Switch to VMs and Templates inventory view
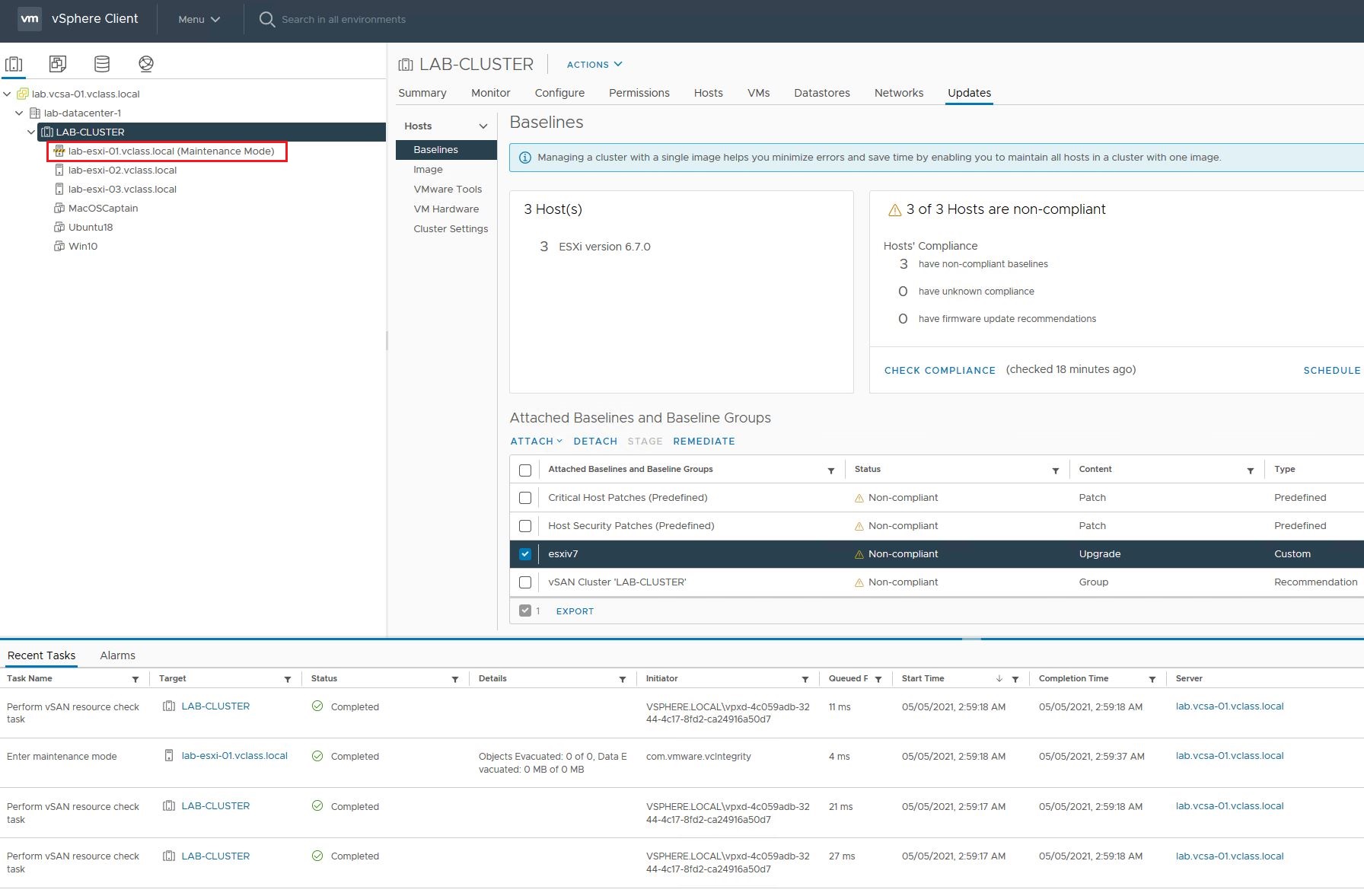Image resolution: width=1364 pixels, height=896 pixels. coord(58,64)
